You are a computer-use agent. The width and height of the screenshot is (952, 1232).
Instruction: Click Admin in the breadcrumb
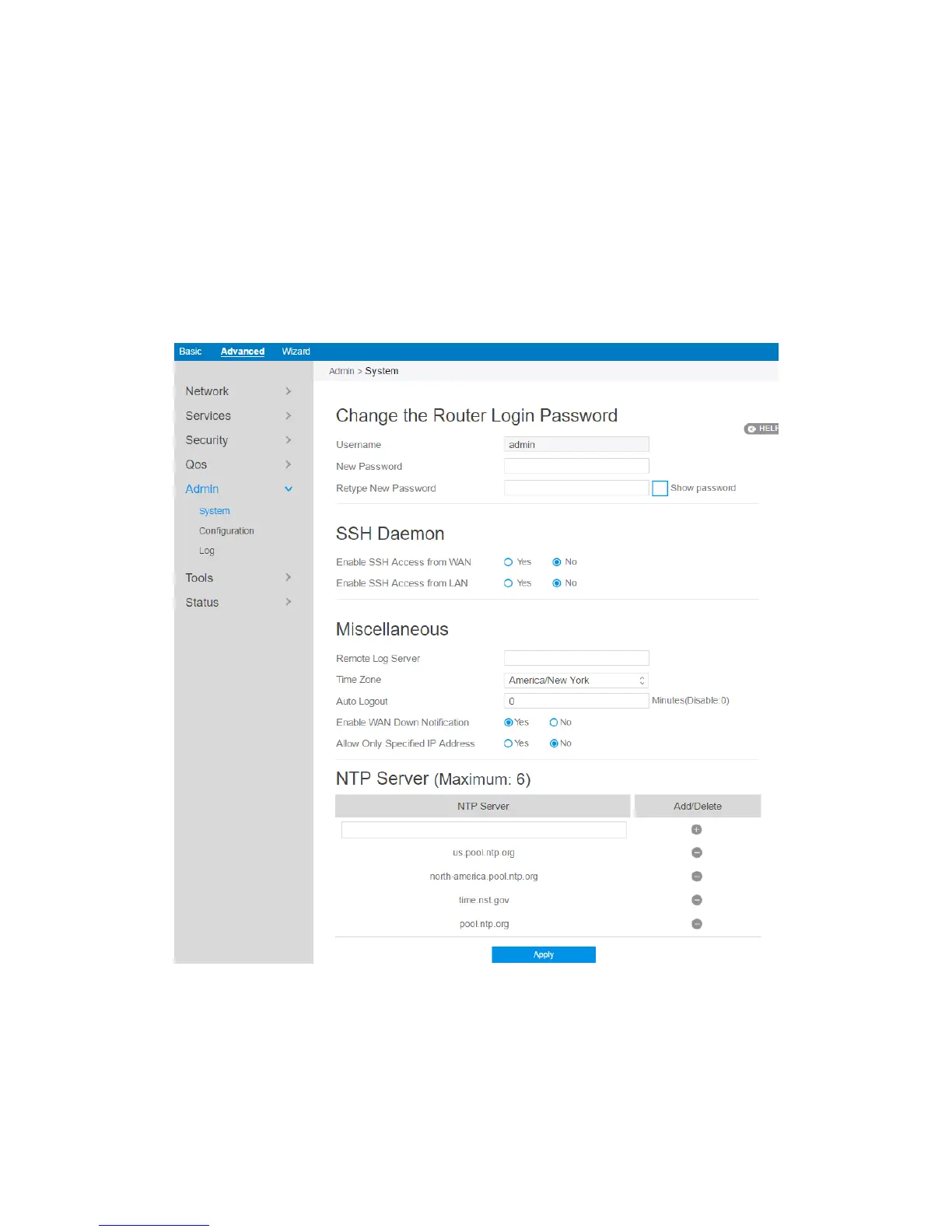pyautogui.click(x=341, y=371)
